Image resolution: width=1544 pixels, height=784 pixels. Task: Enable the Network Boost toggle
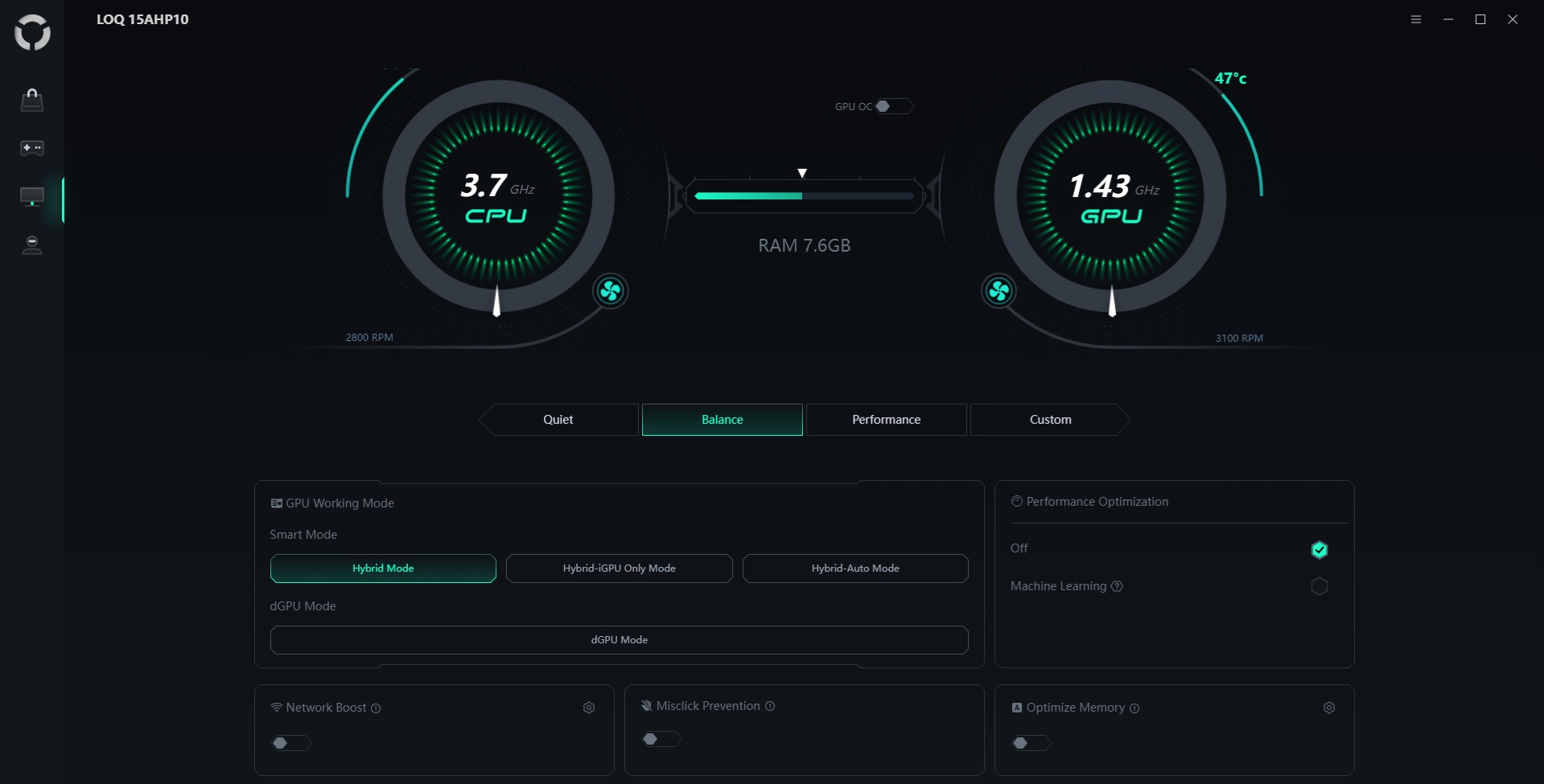click(290, 743)
